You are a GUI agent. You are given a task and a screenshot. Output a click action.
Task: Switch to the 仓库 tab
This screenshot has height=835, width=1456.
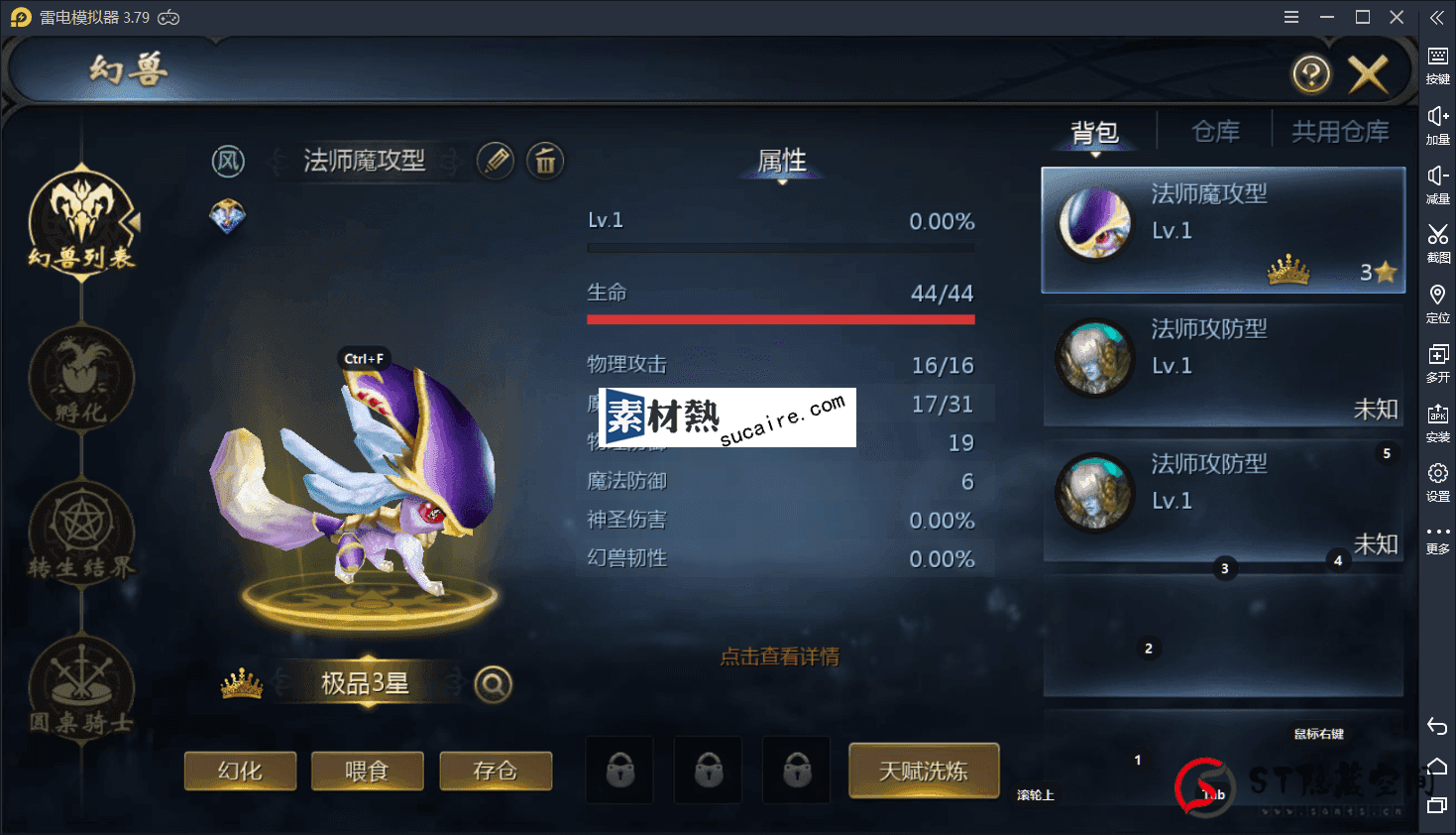coord(1216,132)
